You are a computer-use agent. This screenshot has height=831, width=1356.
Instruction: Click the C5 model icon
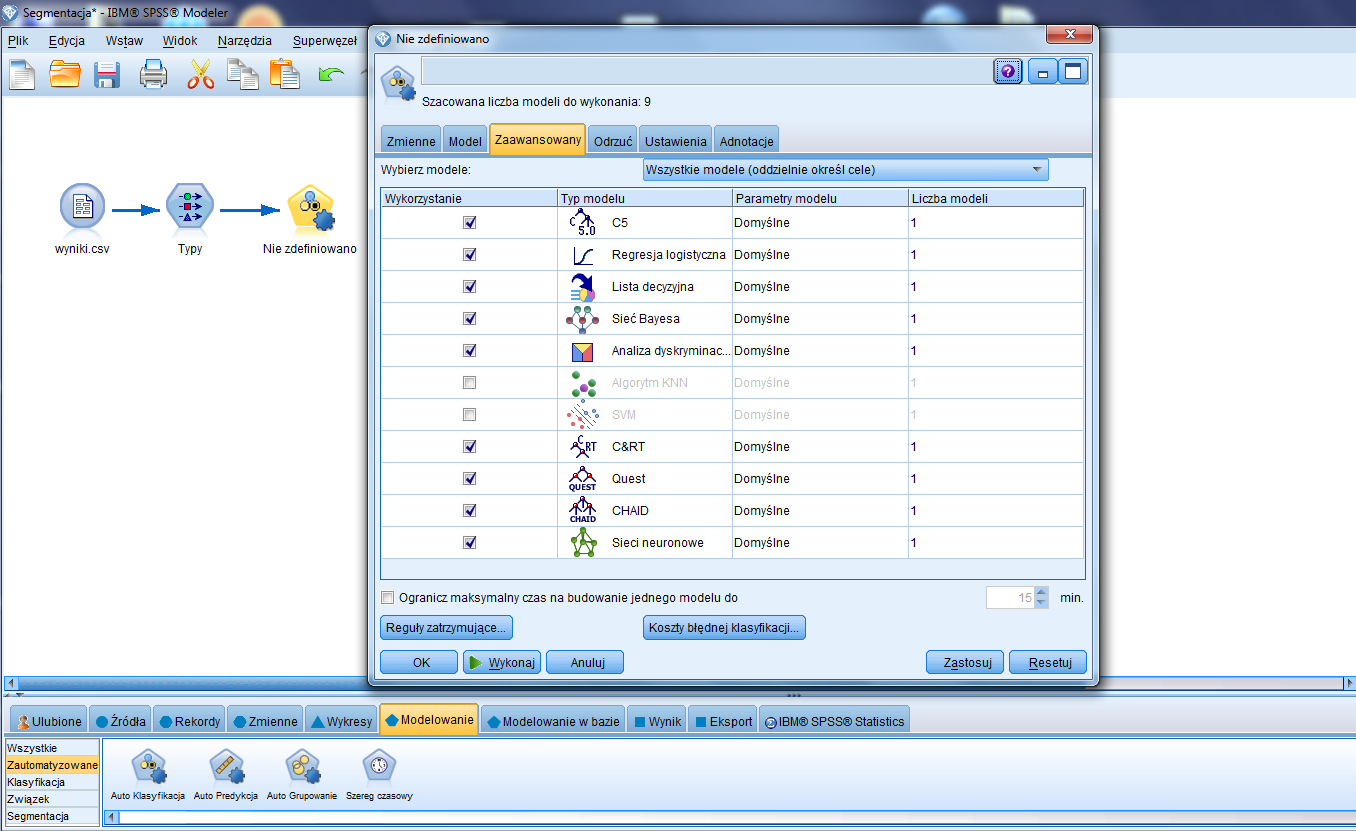pos(582,223)
